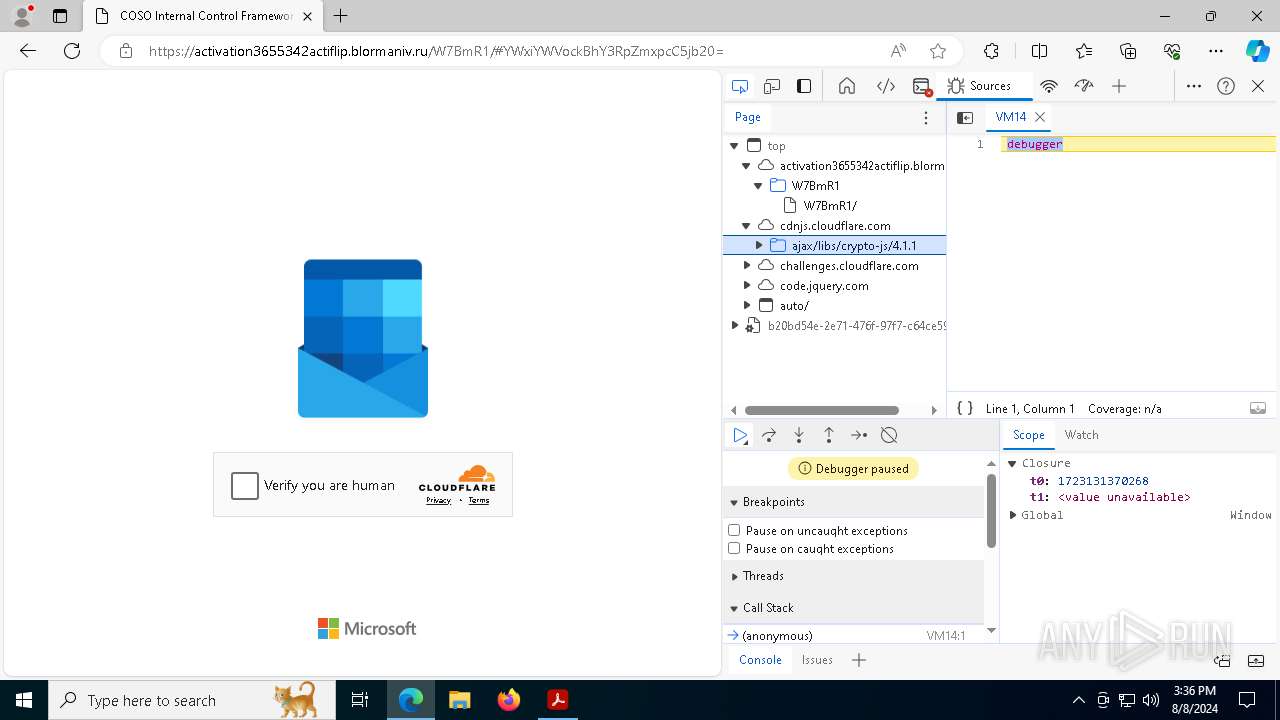Screen dimensions: 1280x720
Task: Collapse cdnjs.cloudflare.com node
Action: coord(746,226)
